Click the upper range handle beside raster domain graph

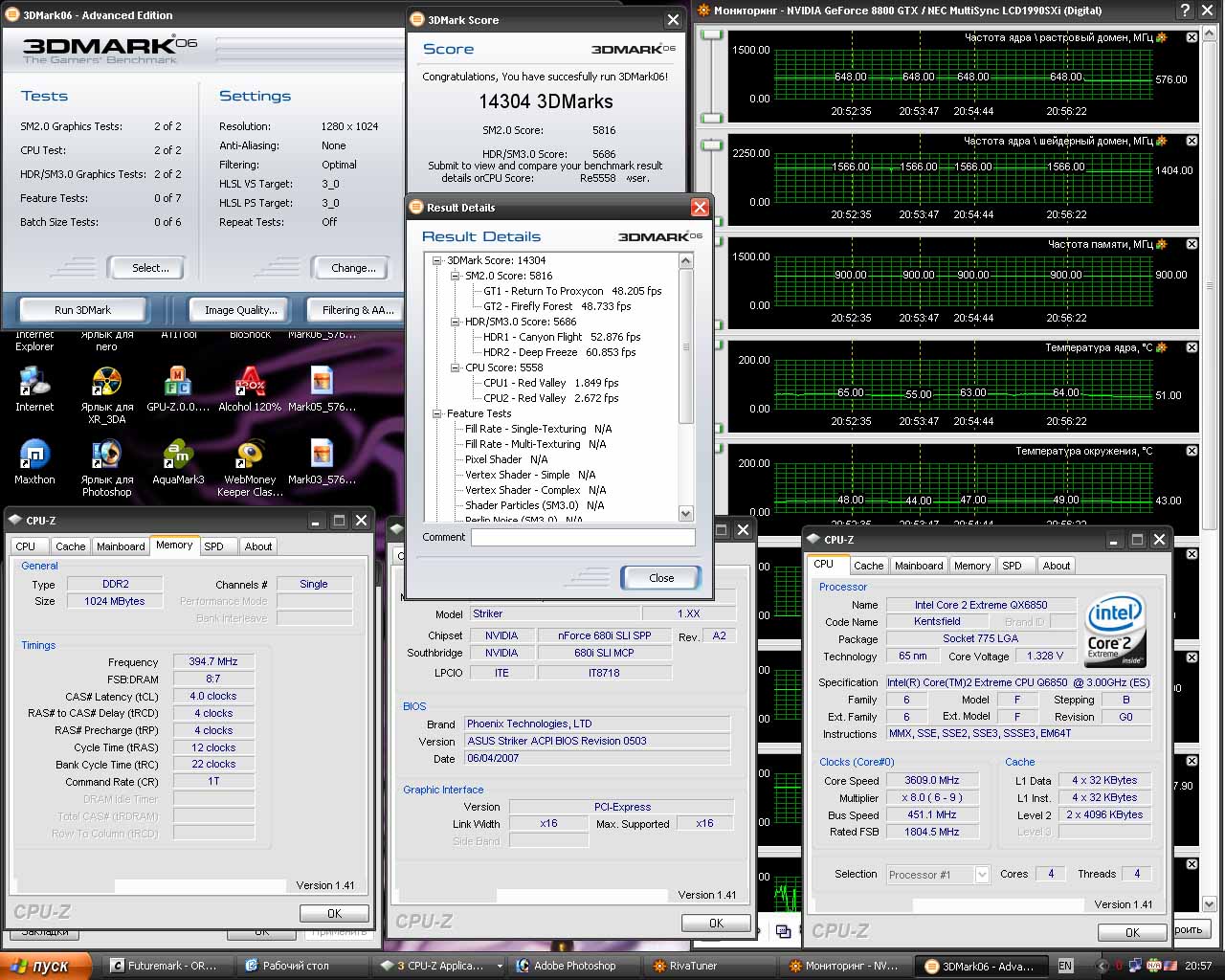(x=711, y=35)
